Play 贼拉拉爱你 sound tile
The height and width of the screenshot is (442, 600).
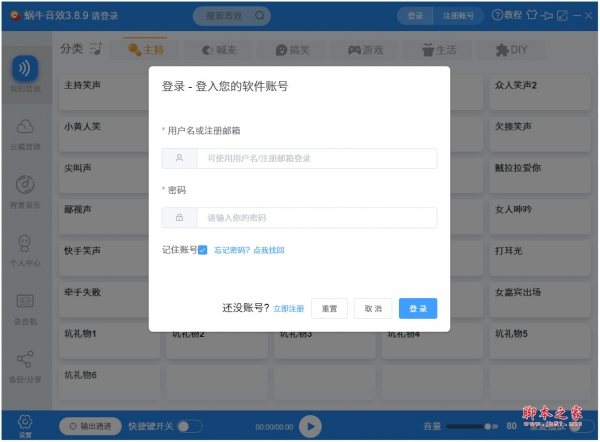pos(540,175)
